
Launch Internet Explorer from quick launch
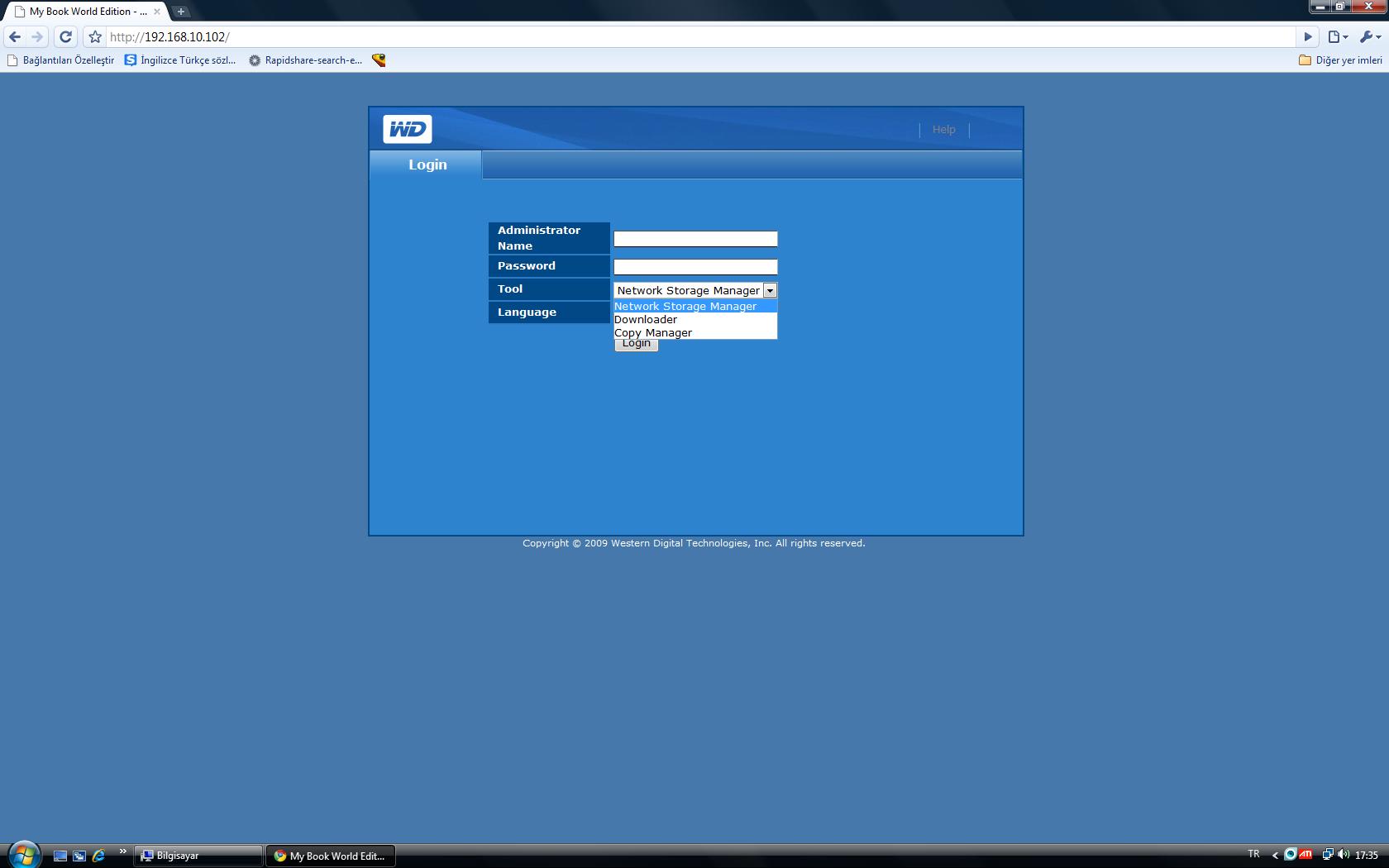(x=98, y=856)
